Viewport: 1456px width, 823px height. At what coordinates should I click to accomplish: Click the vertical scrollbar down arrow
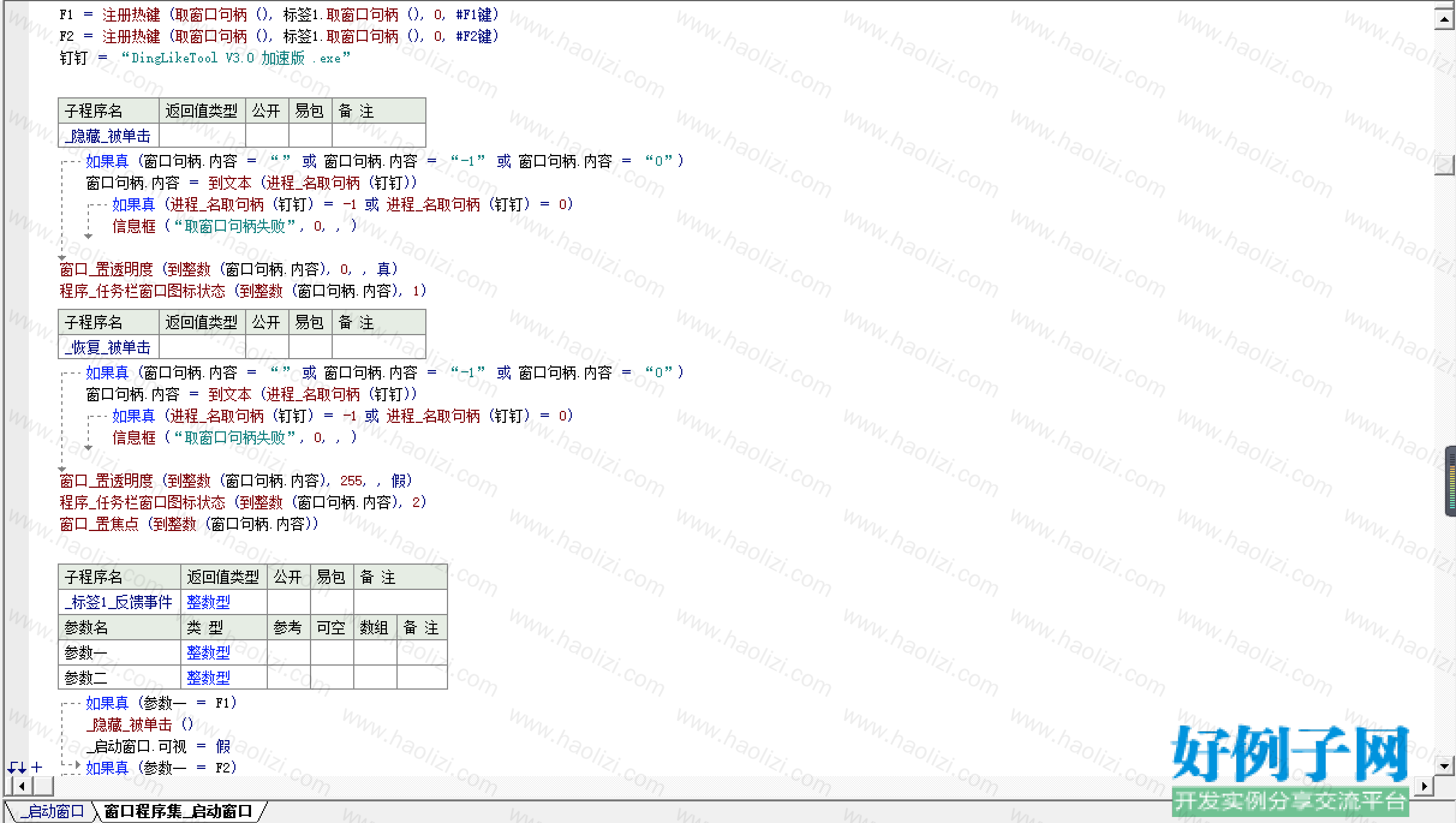tap(1444, 765)
